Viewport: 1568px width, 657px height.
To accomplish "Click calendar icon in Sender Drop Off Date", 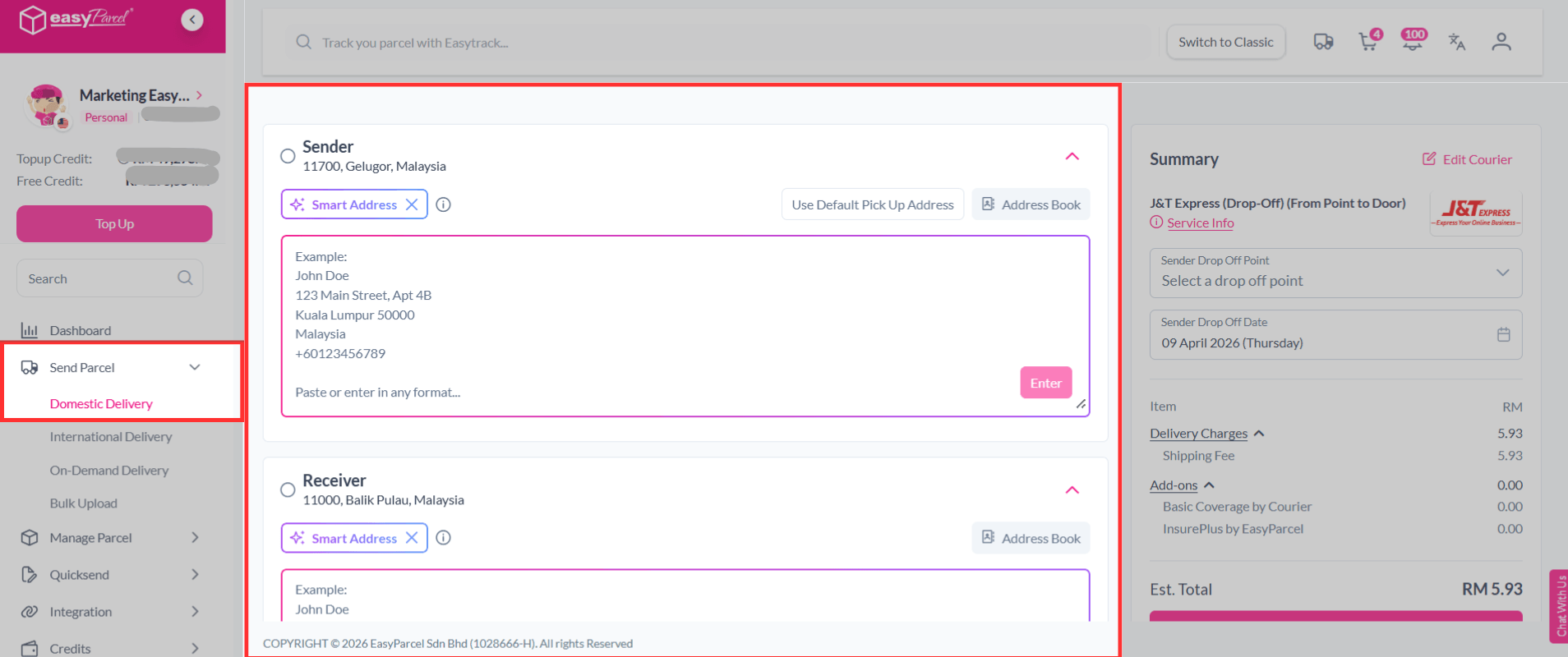I will [1503, 334].
